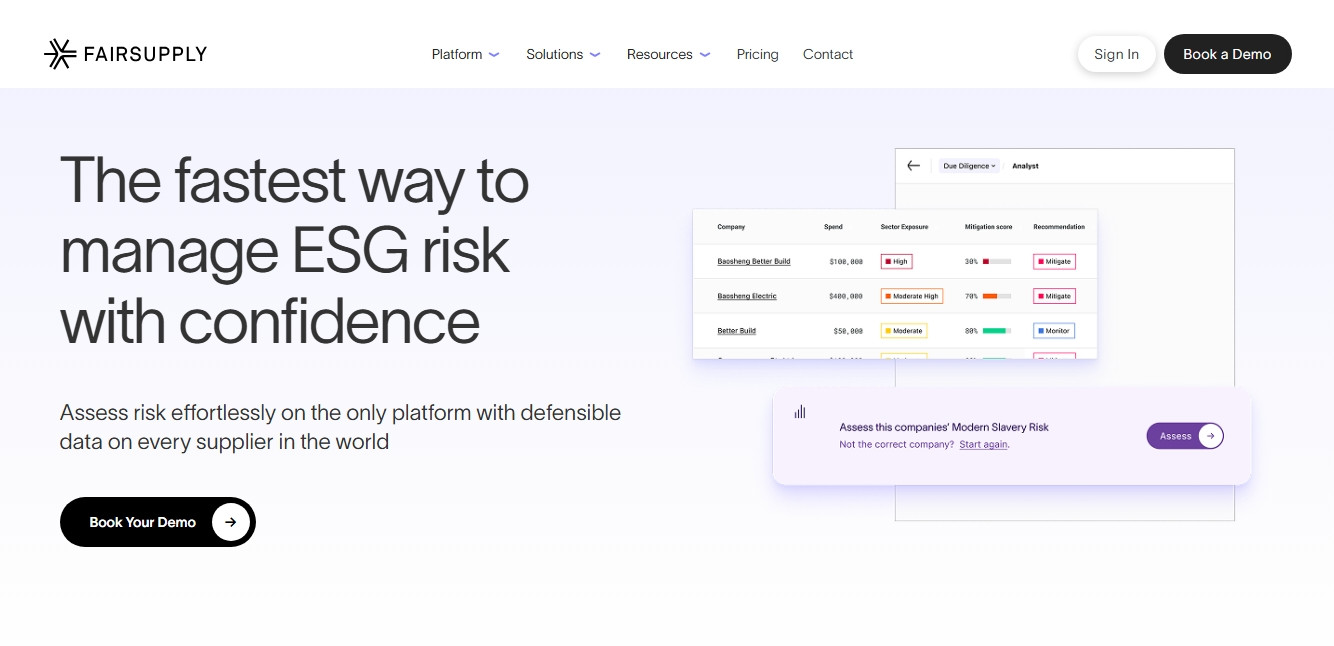The height and width of the screenshot is (646, 1334).
Task: Go to the Pricing page
Action: tap(757, 54)
